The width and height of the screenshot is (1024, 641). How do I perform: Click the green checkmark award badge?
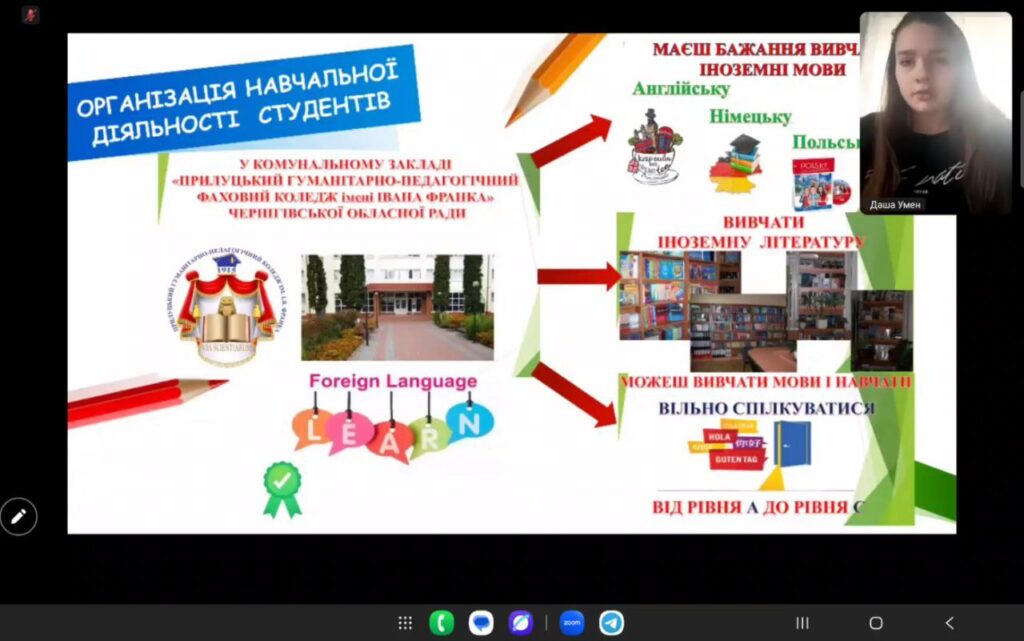coord(282,489)
